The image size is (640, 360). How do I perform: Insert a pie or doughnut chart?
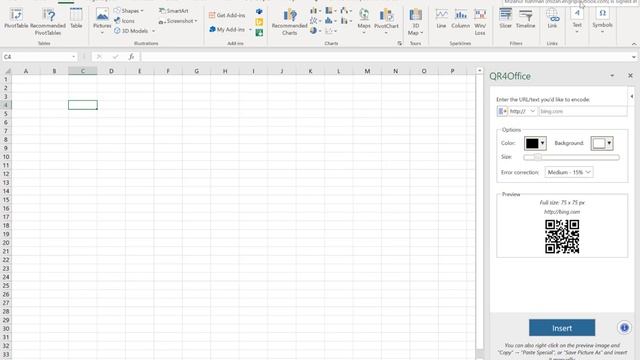[315, 31]
